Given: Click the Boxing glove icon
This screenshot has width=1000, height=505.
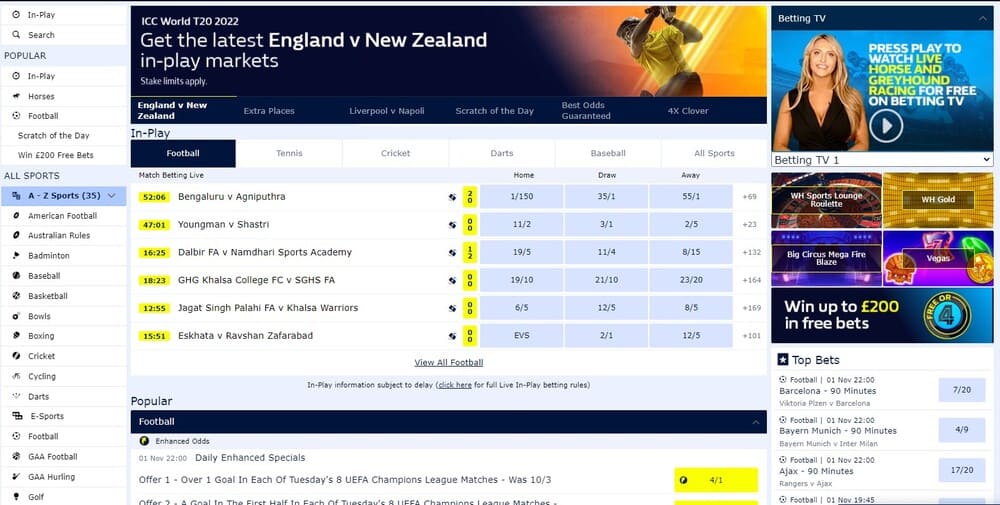Looking at the screenshot, I should coord(16,336).
